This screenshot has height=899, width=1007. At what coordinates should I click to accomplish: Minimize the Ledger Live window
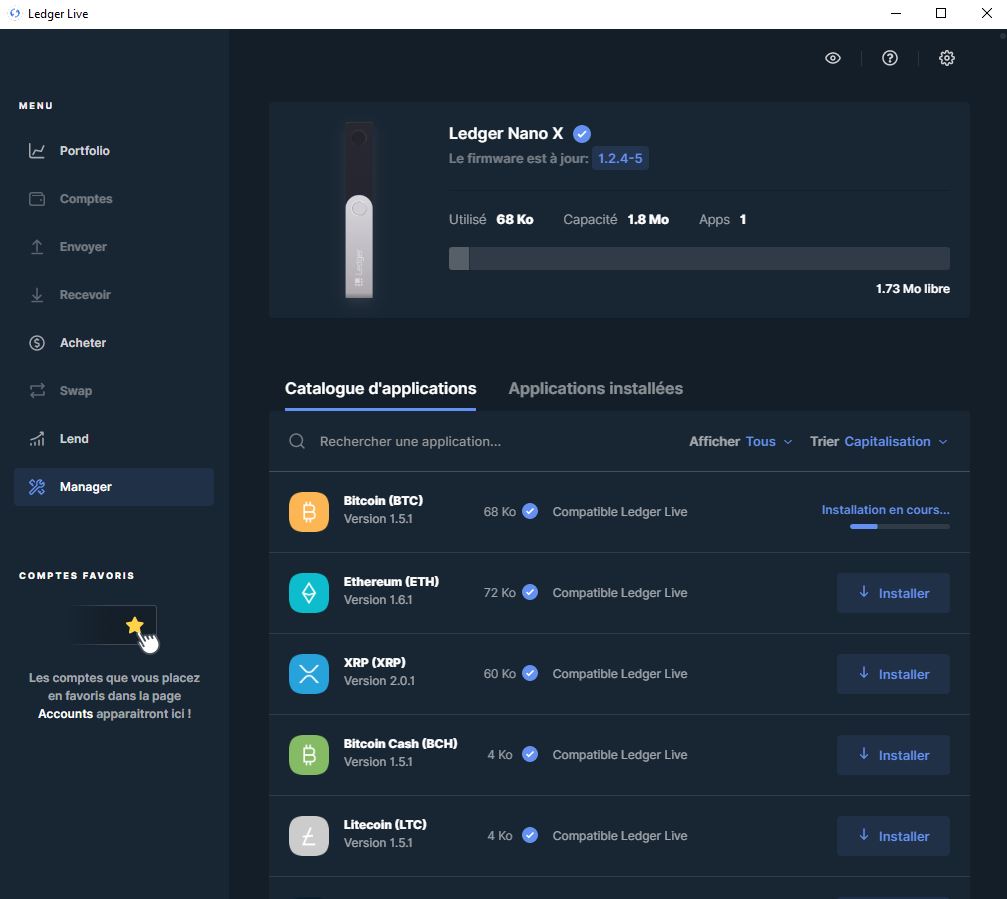coord(896,13)
